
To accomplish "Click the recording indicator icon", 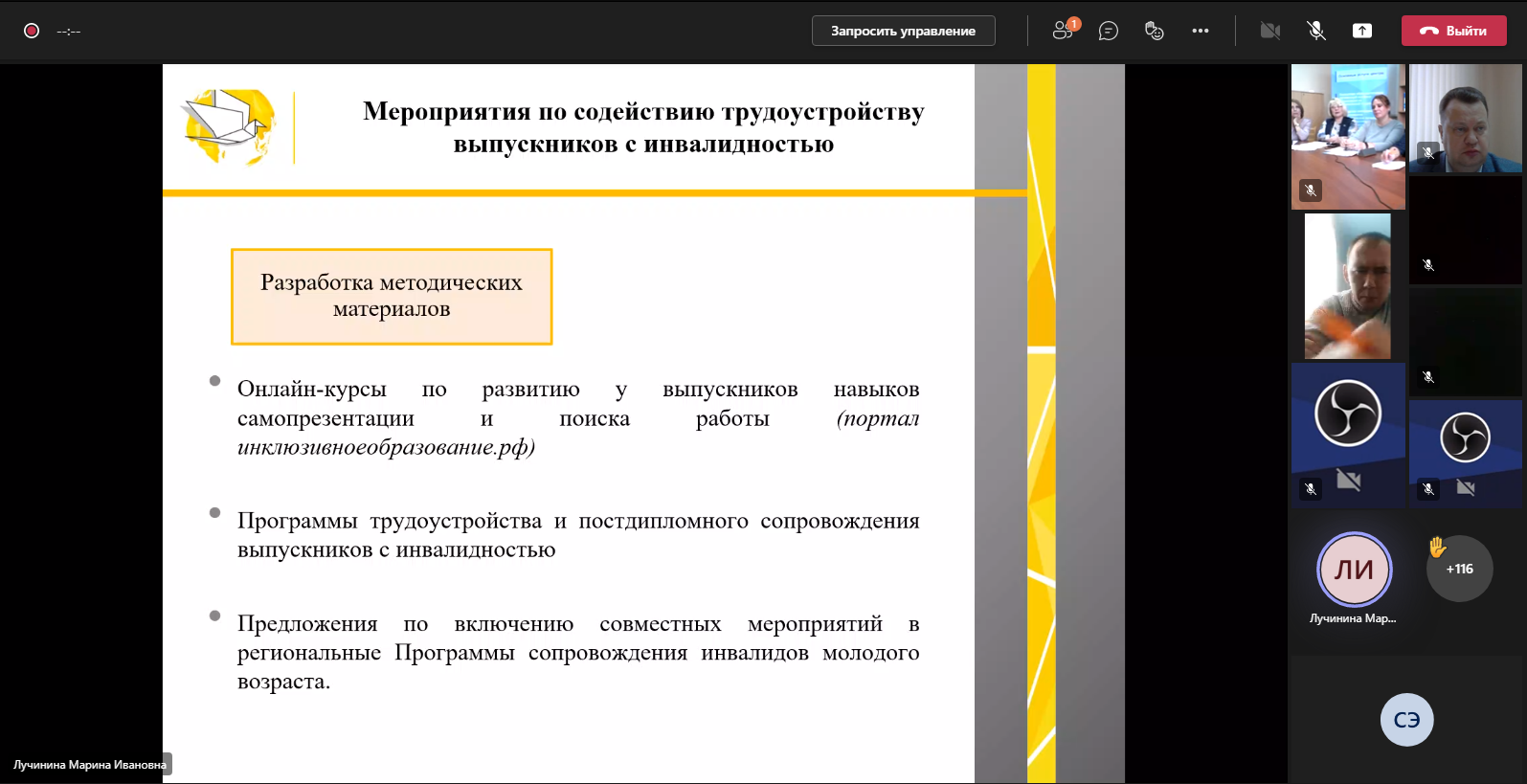I will [x=32, y=31].
